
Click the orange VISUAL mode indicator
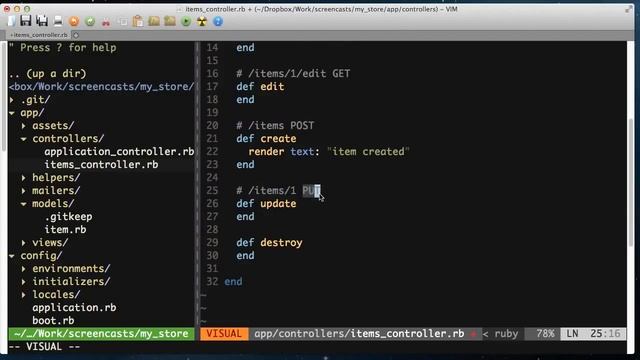(x=224, y=334)
